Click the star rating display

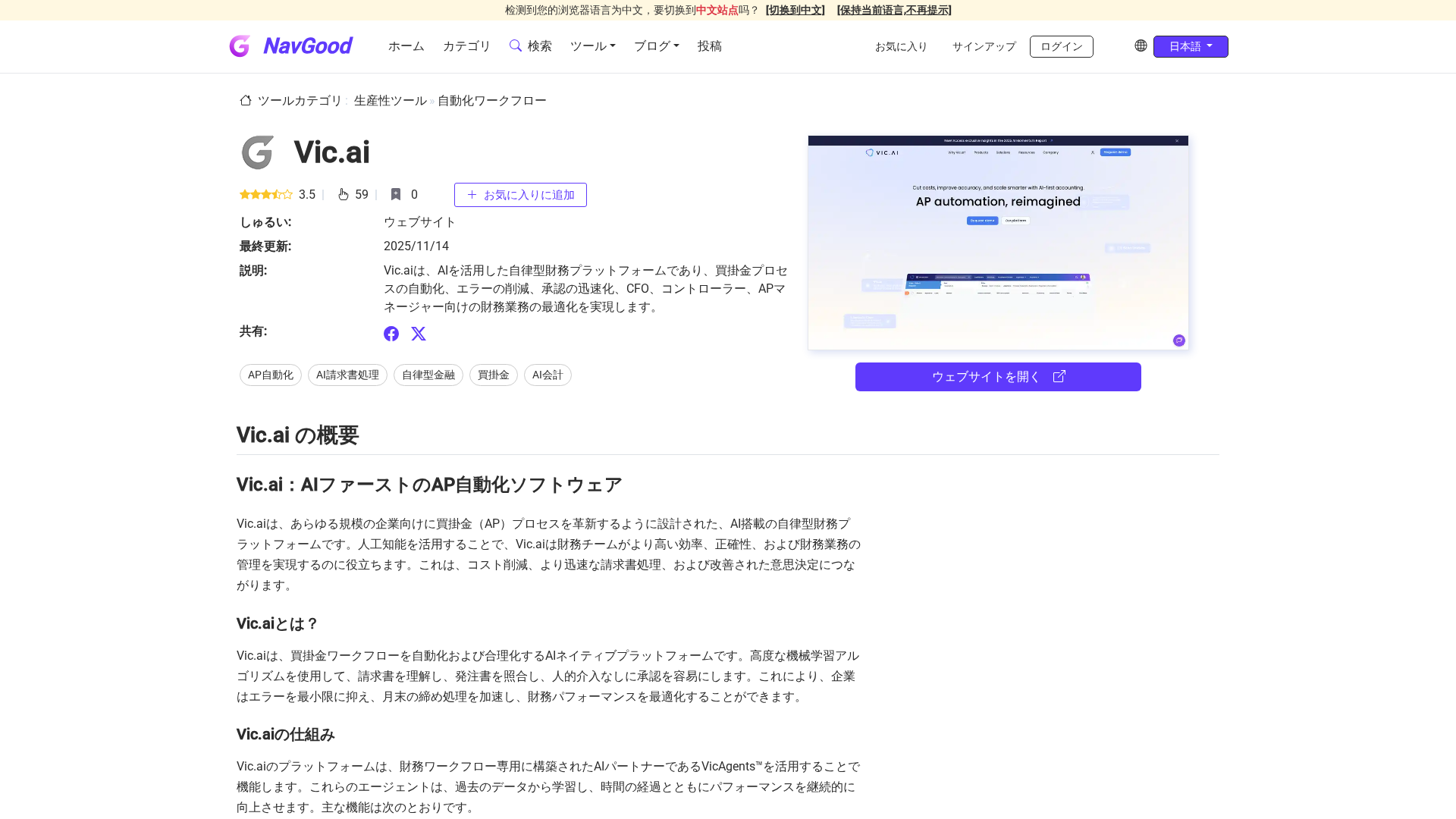(x=266, y=194)
